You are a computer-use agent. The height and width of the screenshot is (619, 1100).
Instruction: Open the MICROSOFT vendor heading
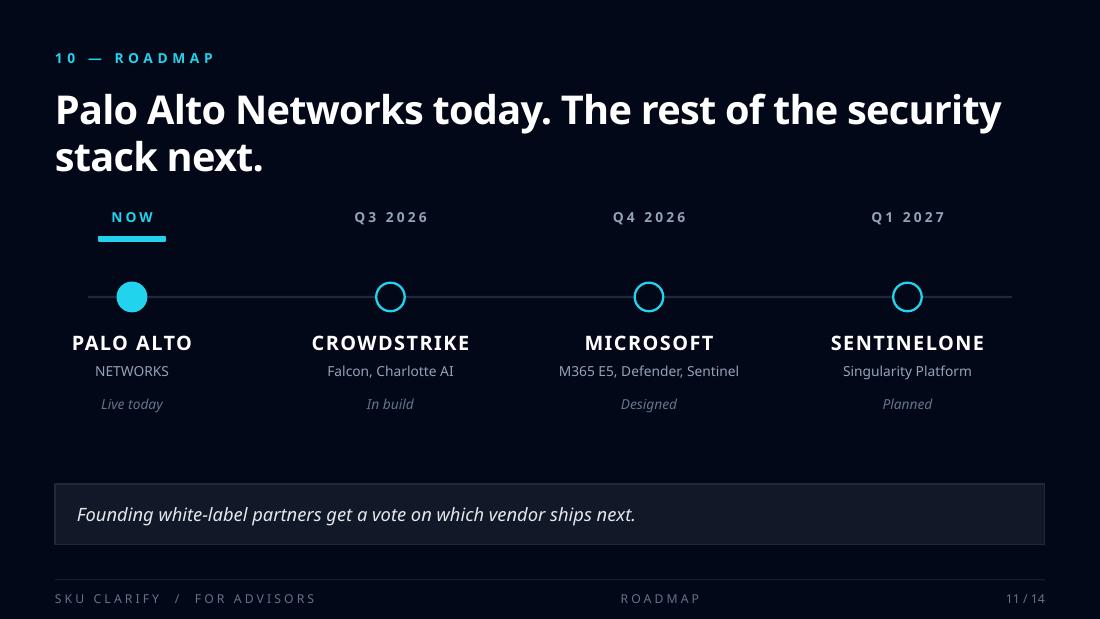coord(649,343)
